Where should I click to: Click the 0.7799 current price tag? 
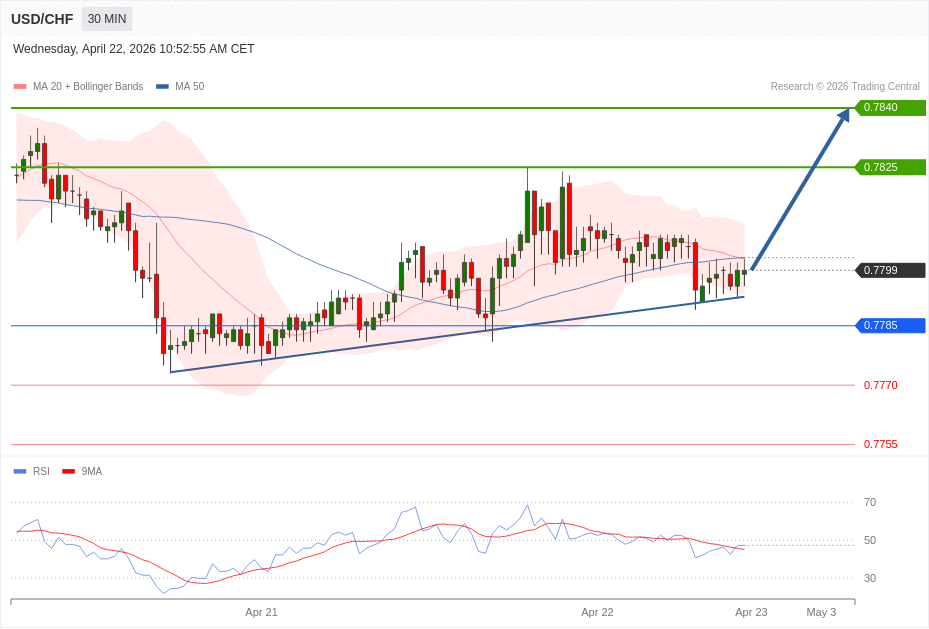click(889, 270)
